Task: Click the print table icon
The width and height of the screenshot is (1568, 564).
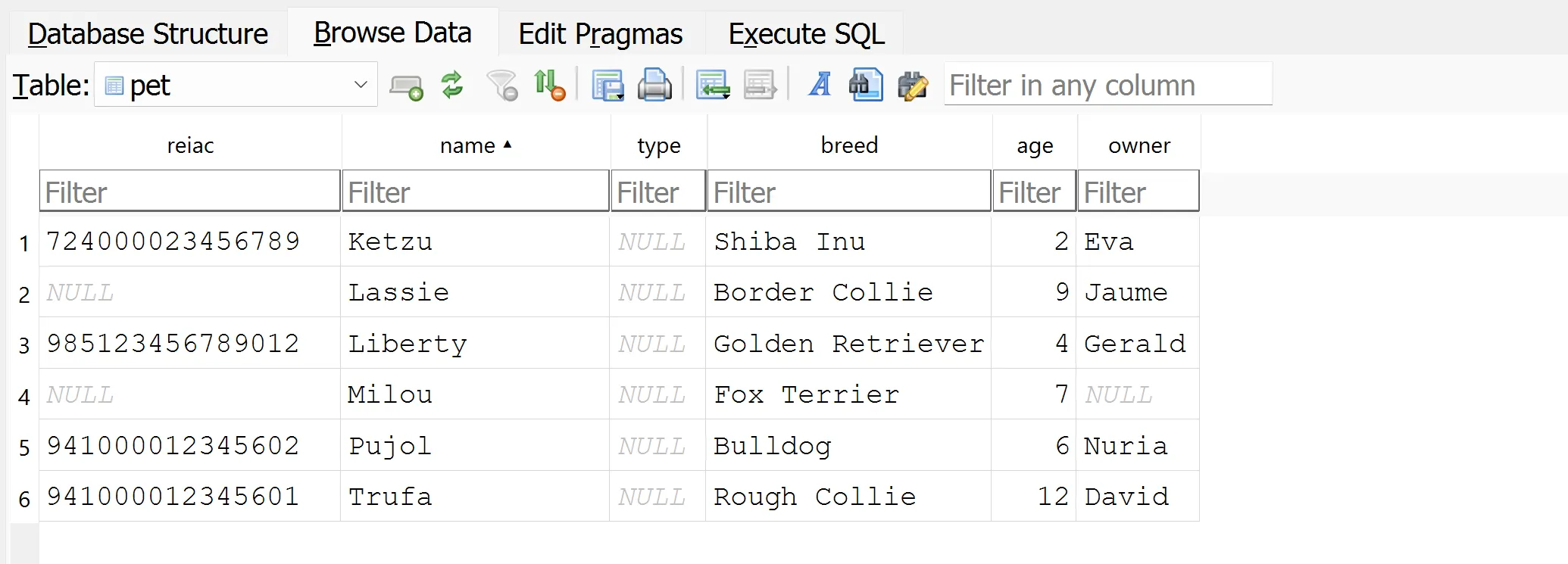Action: pos(654,85)
